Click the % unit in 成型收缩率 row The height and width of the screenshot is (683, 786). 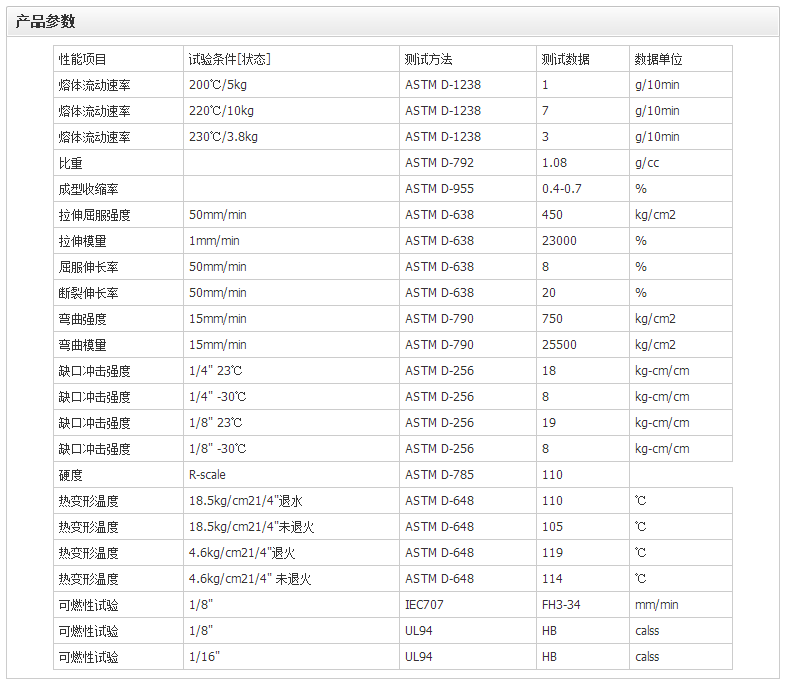[x=681, y=189]
